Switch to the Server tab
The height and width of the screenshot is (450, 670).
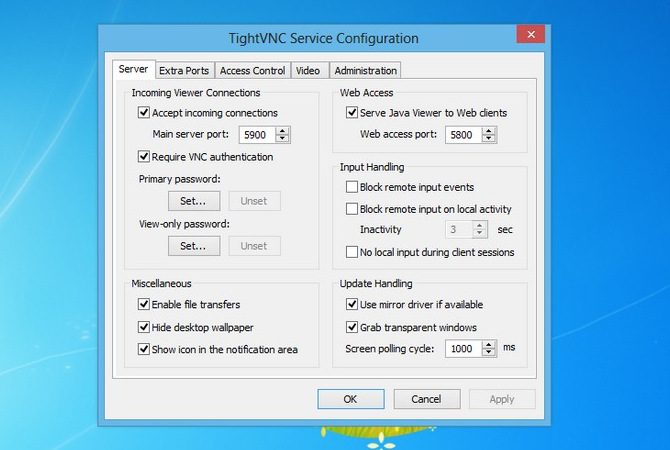tap(133, 69)
